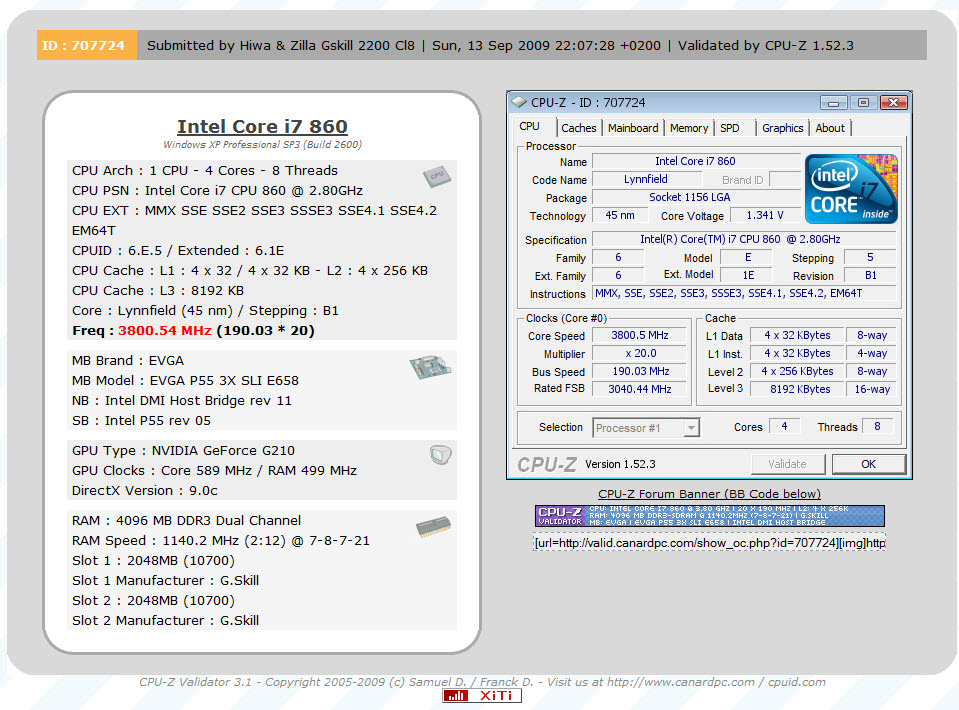Click the 16-way associativity value
This screenshot has height=710, width=959.
872,389
